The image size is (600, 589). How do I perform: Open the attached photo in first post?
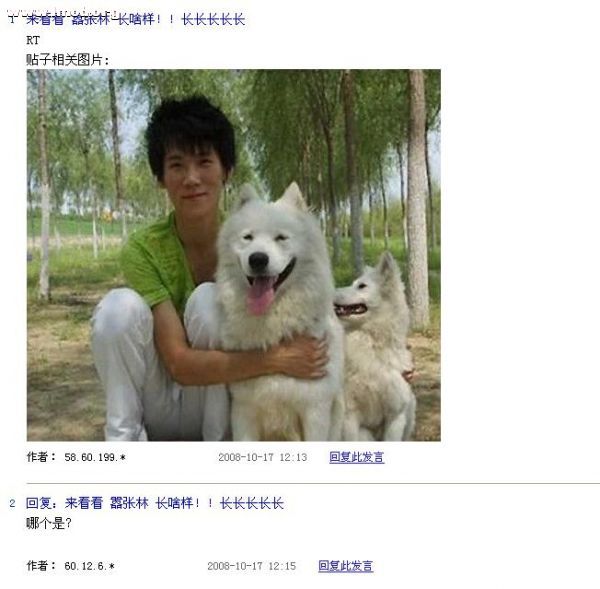(233, 255)
